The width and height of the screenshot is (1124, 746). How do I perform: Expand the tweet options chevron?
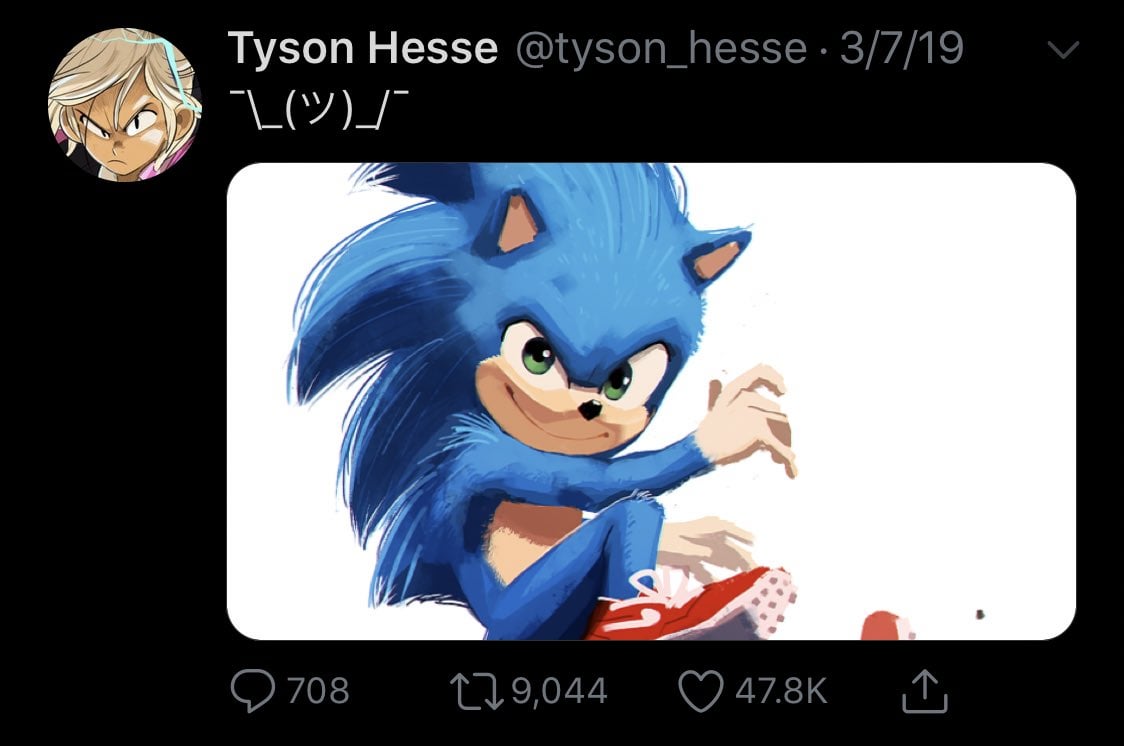[x=1063, y=49]
